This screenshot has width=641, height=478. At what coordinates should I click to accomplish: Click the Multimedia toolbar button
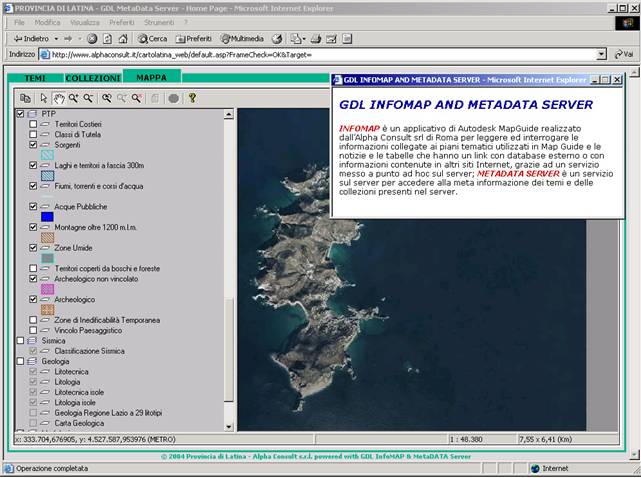[x=242, y=39]
